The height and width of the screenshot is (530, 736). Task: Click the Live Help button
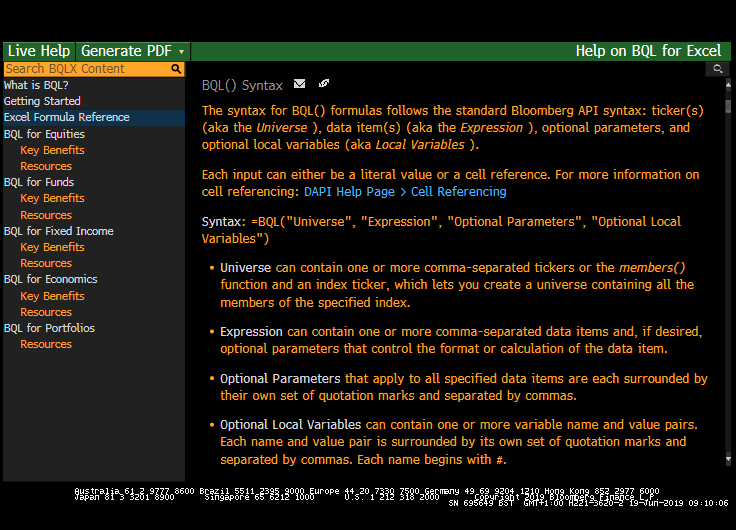click(39, 51)
